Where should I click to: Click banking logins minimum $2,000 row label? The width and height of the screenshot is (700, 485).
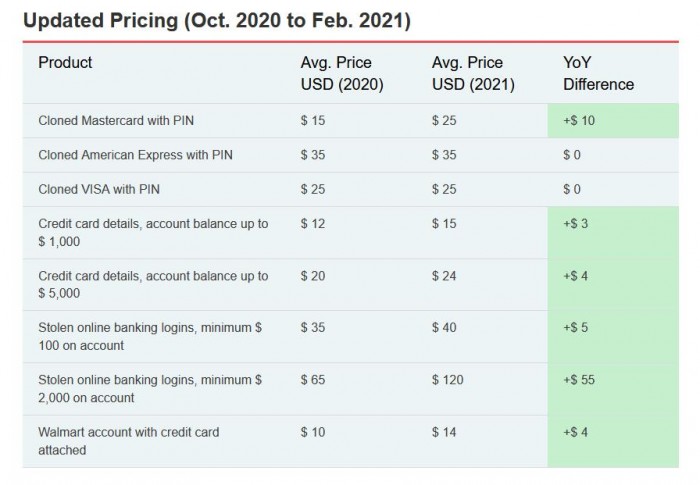[148, 388]
